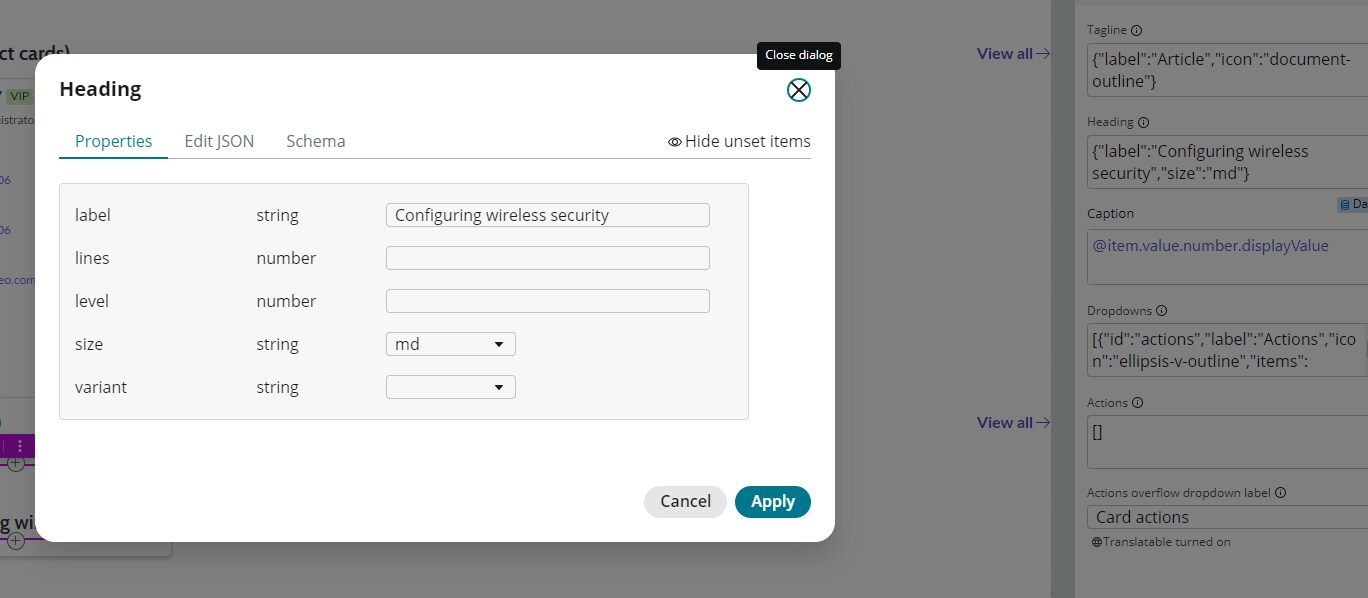
Task: Open the size dropdown showing md
Action: [x=451, y=344]
